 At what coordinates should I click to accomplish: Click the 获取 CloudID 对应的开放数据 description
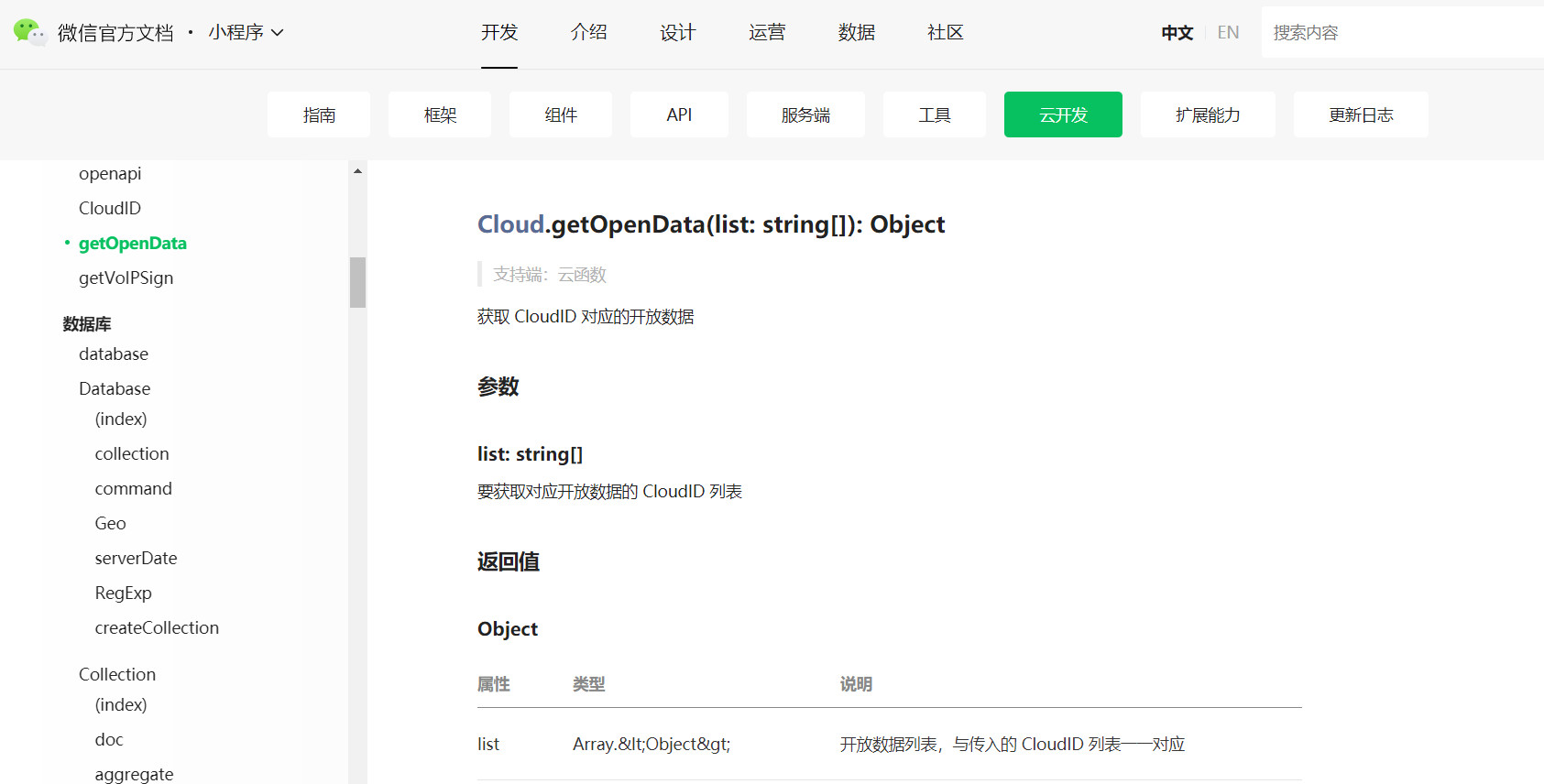click(x=586, y=317)
